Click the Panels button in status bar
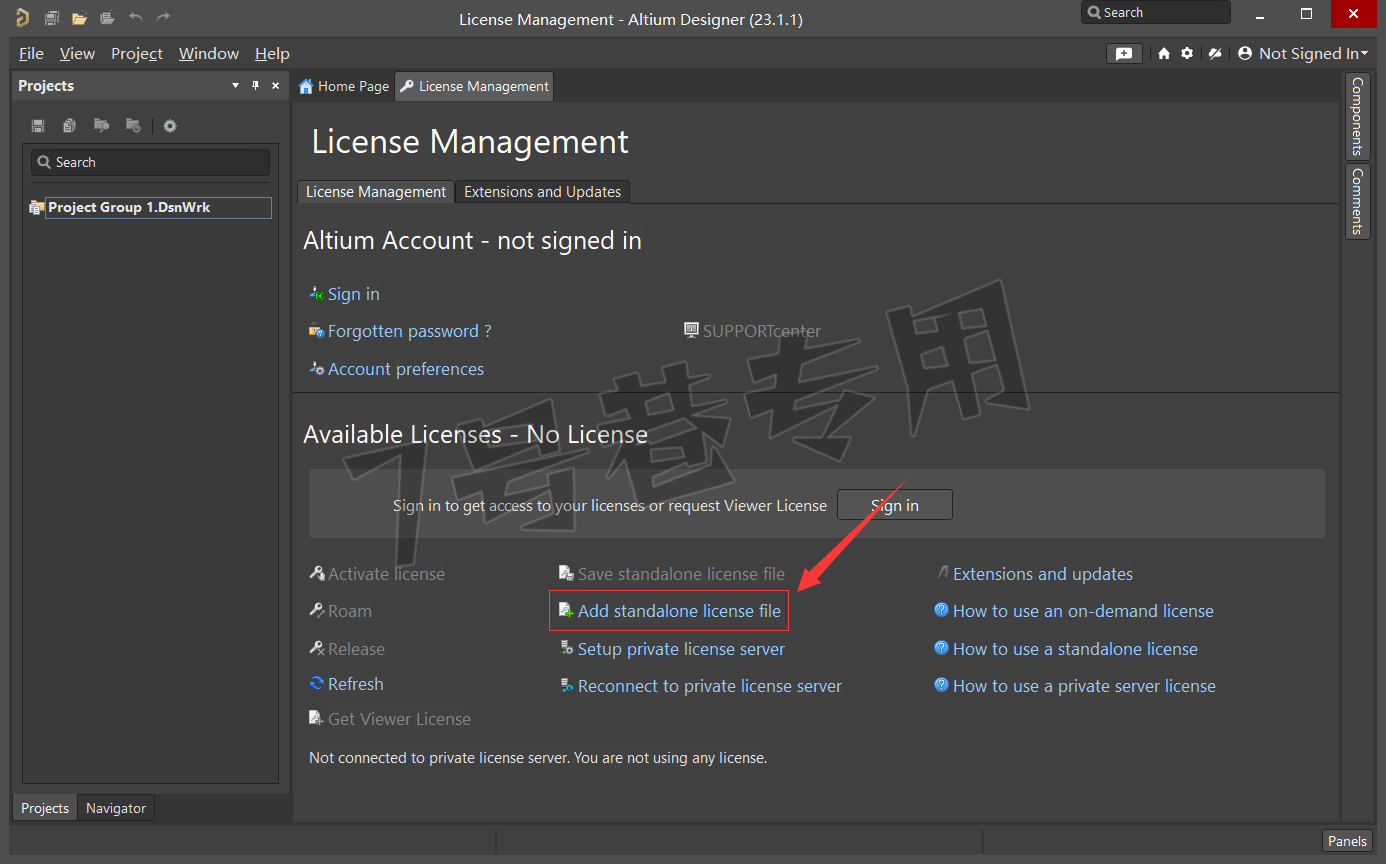The height and width of the screenshot is (864, 1386). click(1347, 841)
